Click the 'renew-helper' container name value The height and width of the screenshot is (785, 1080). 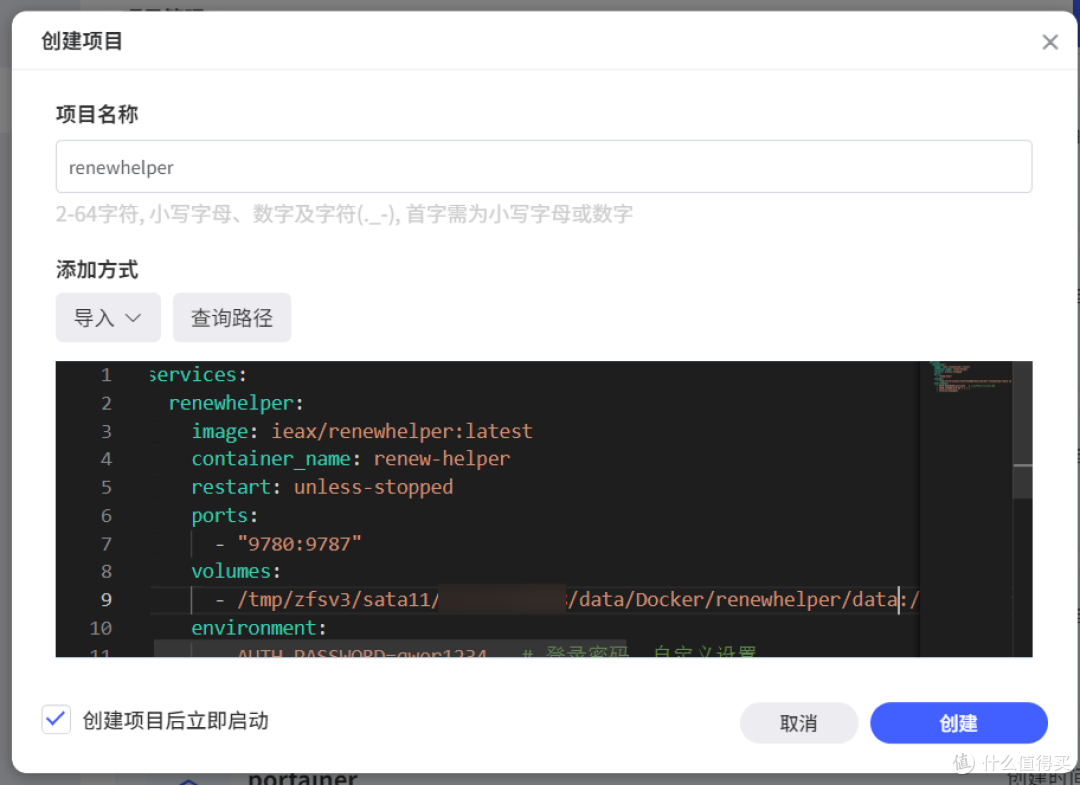click(x=442, y=459)
